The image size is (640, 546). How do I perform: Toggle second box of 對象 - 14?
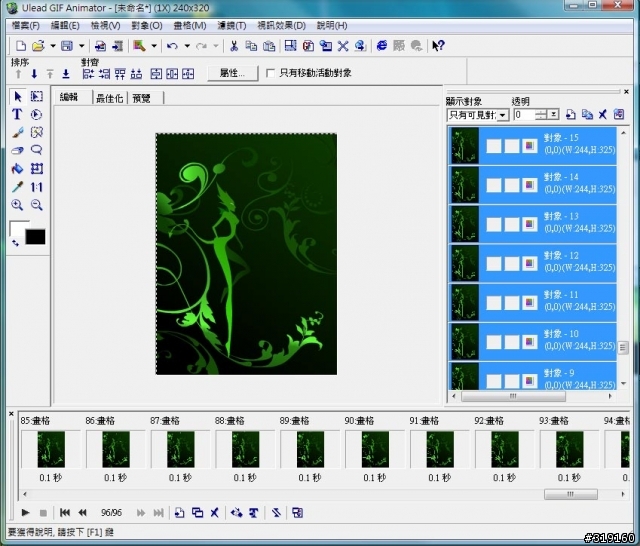click(512, 185)
